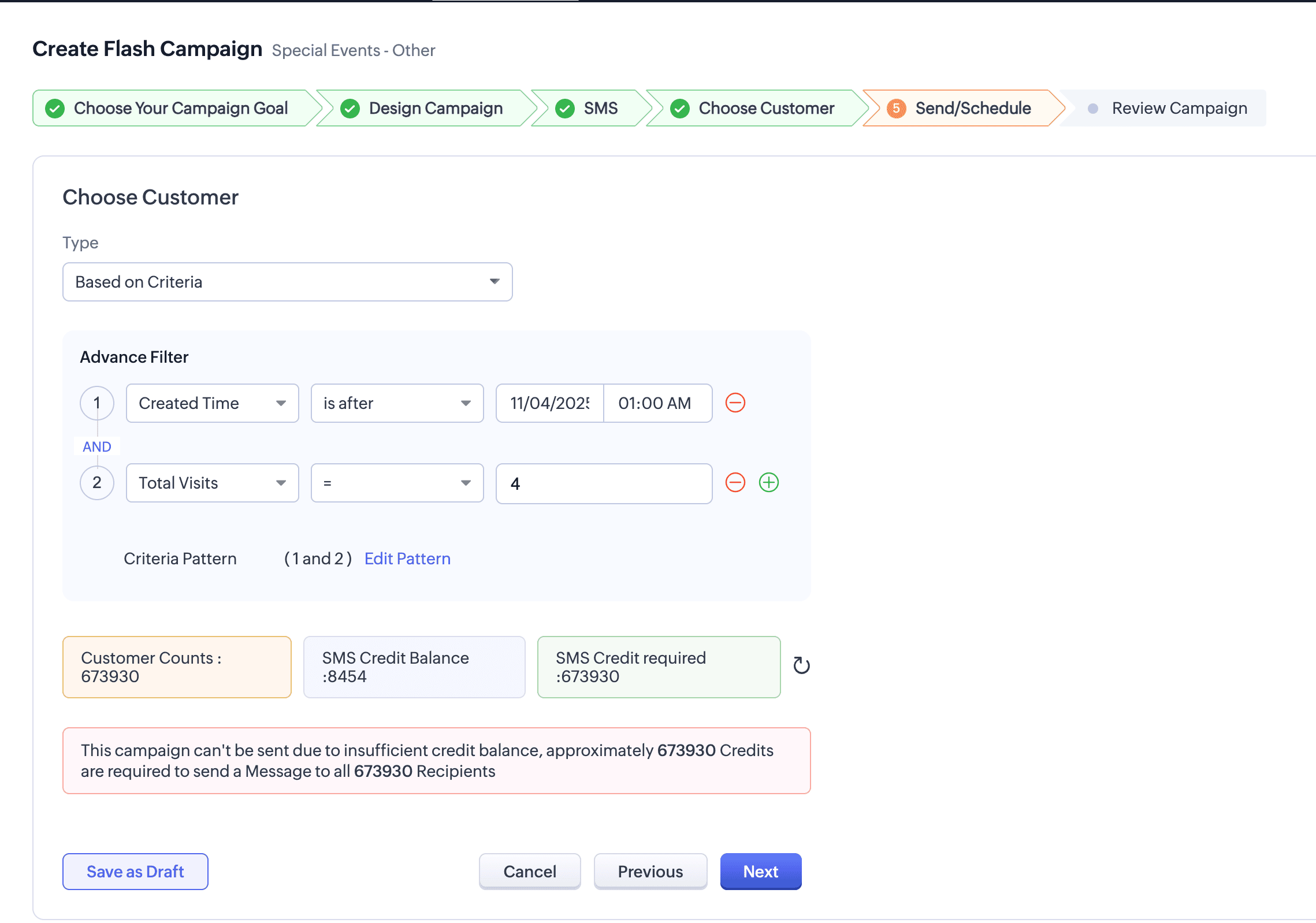Click the Next button
This screenshot has height=923, width=1316.
(x=761, y=872)
